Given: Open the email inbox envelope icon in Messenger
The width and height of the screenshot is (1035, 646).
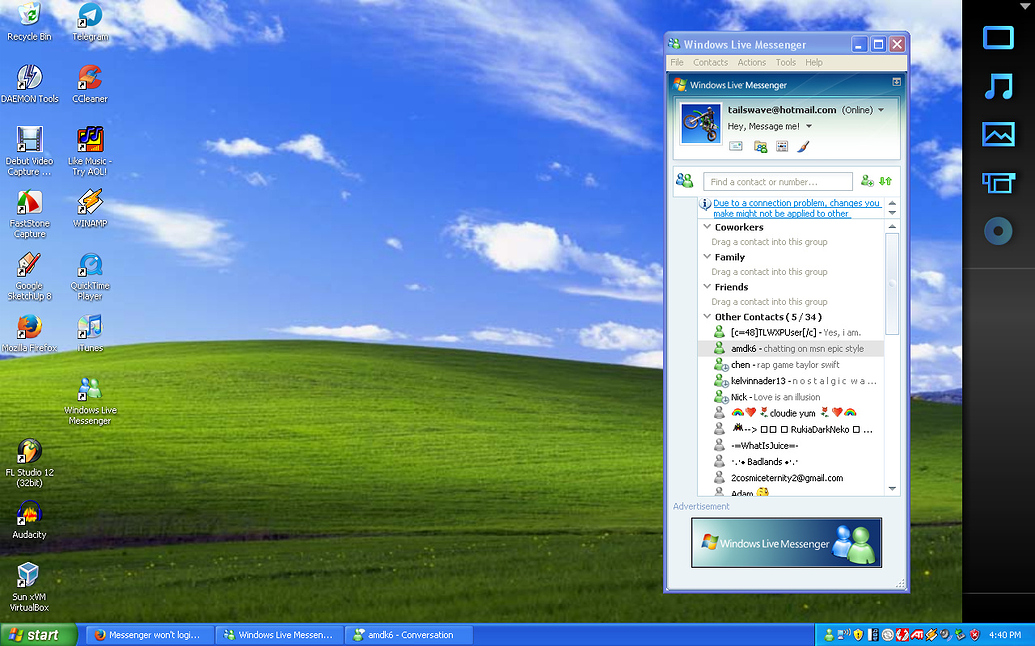Looking at the screenshot, I should tap(735, 146).
